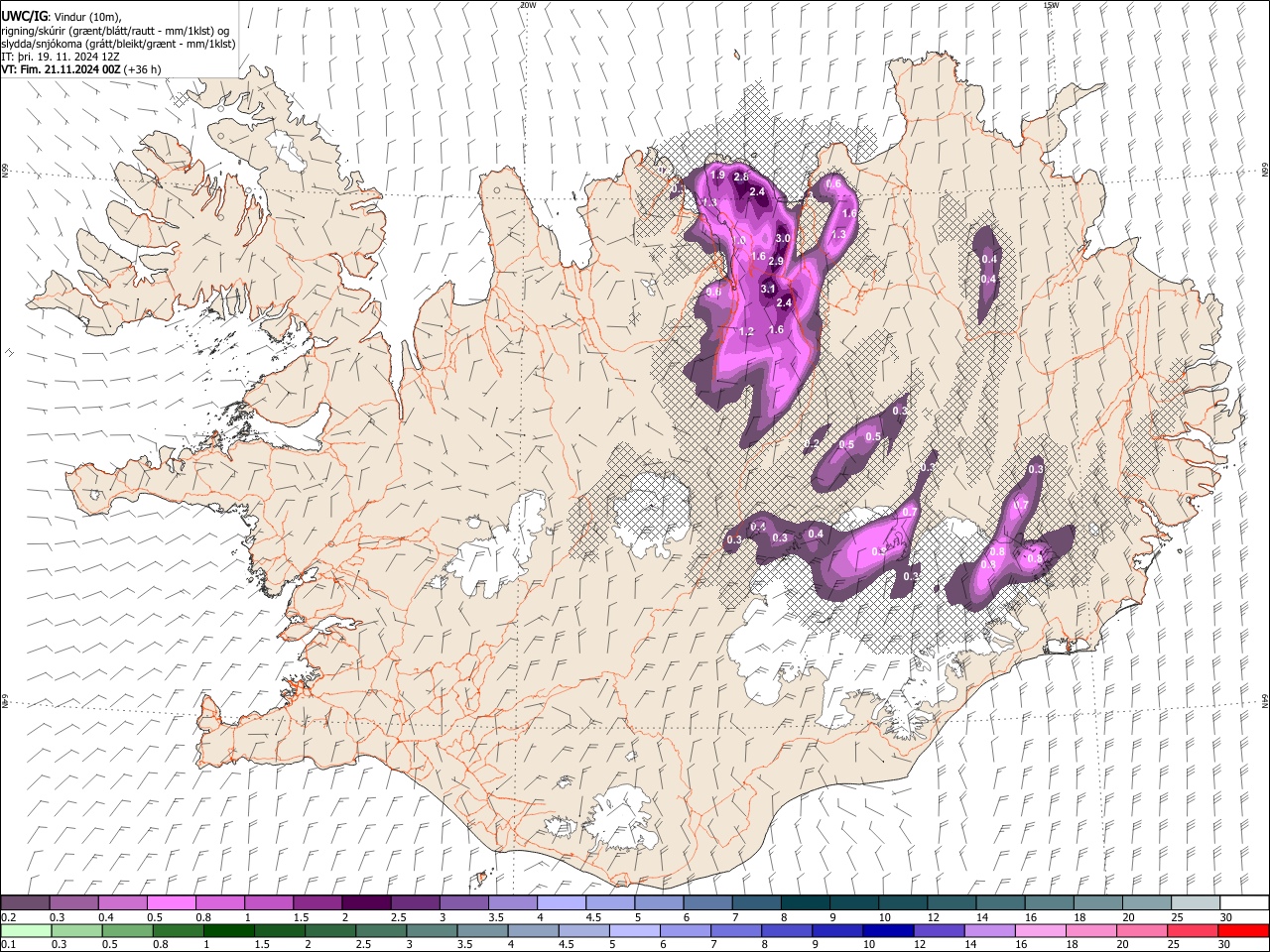Click the 'rigning/skúrir (grænt/blátt/rautt - mm/1klst) og' line
Viewport: 1270px width, 952px height.
coord(115,31)
